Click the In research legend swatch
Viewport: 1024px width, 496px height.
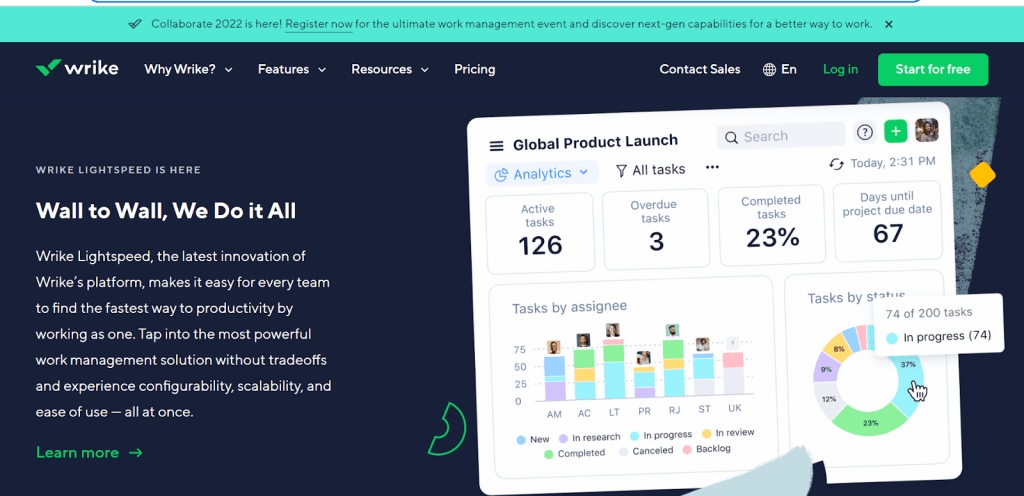coord(563,439)
